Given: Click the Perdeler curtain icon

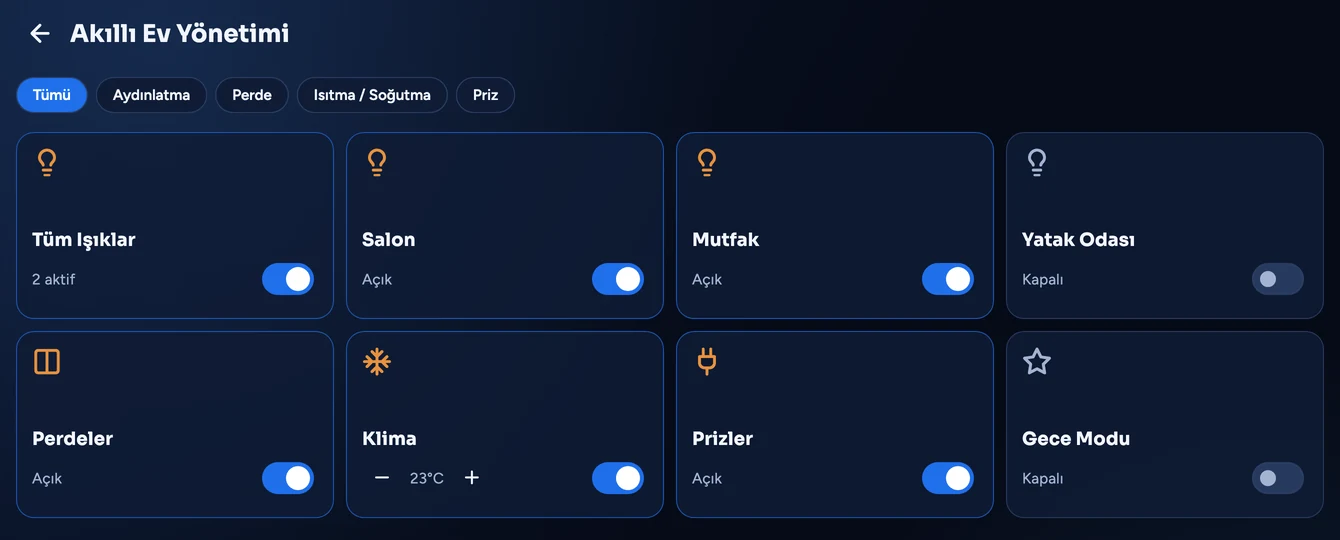Looking at the screenshot, I should (47, 361).
